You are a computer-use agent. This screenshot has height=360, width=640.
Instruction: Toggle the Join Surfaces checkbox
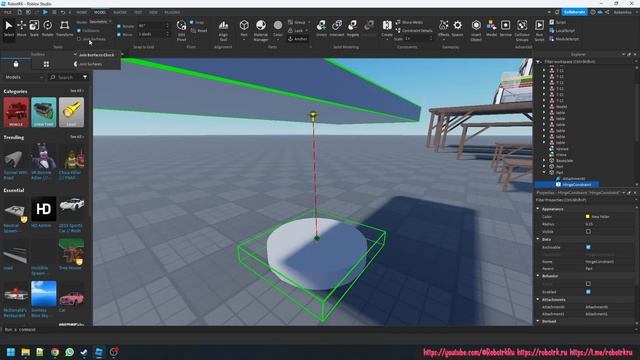(x=79, y=39)
